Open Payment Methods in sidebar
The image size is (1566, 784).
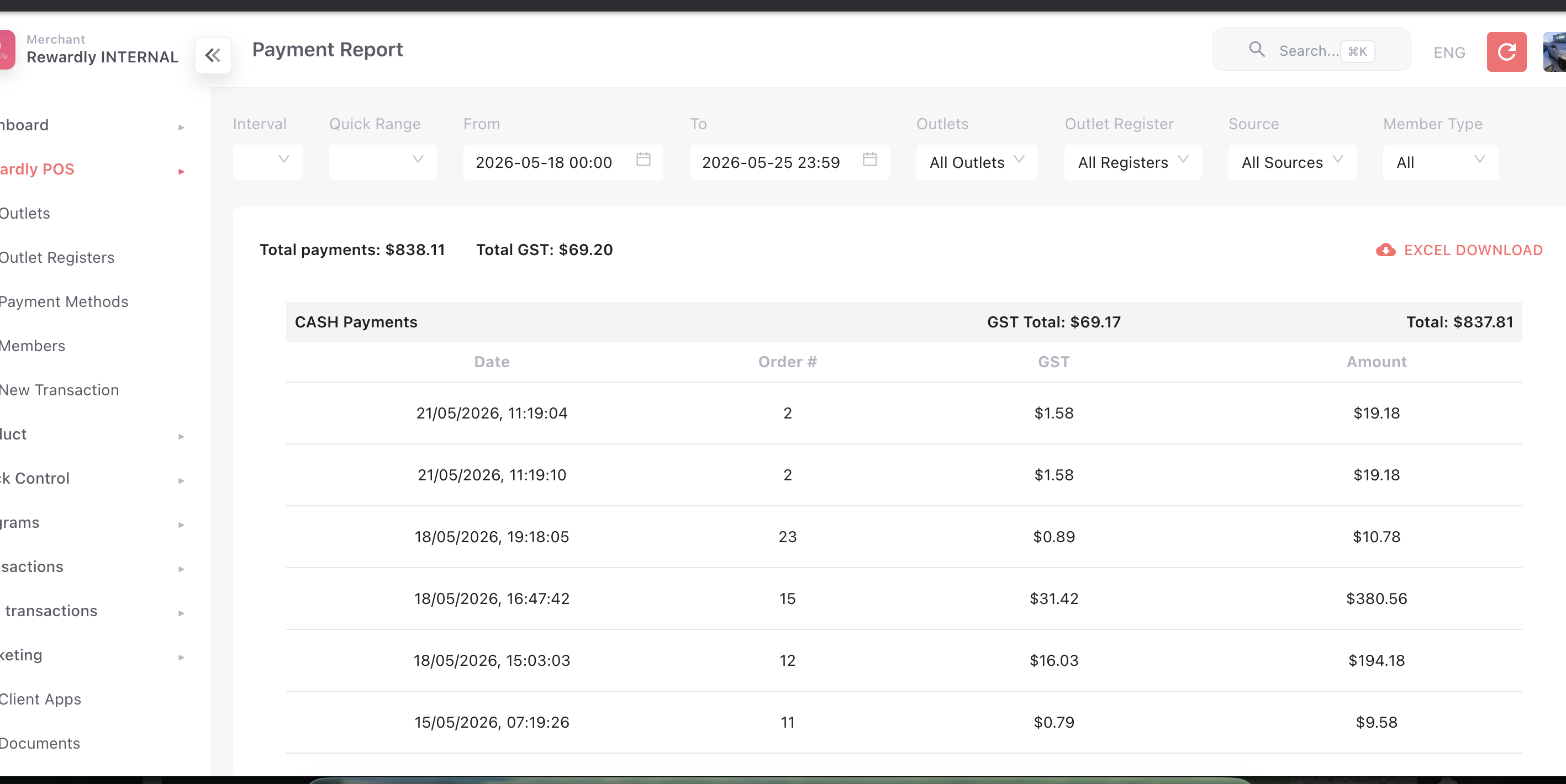point(64,301)
